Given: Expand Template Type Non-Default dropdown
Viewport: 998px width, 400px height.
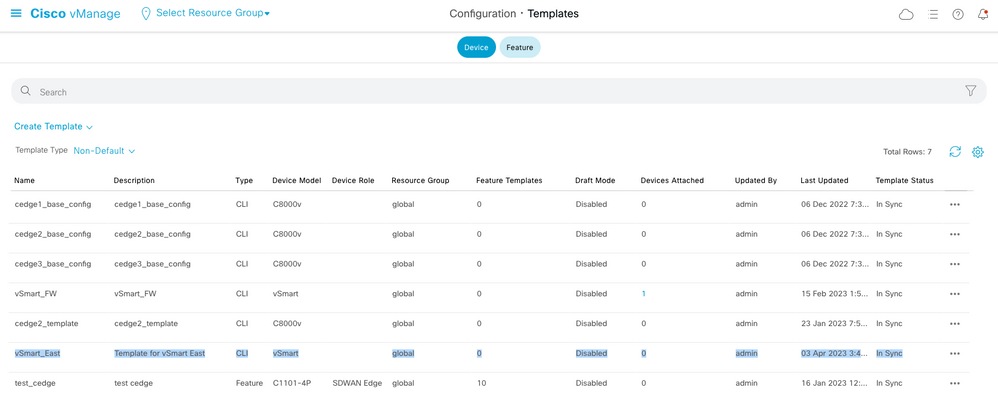Looking at the screenshot, I should tap(104, 151).
